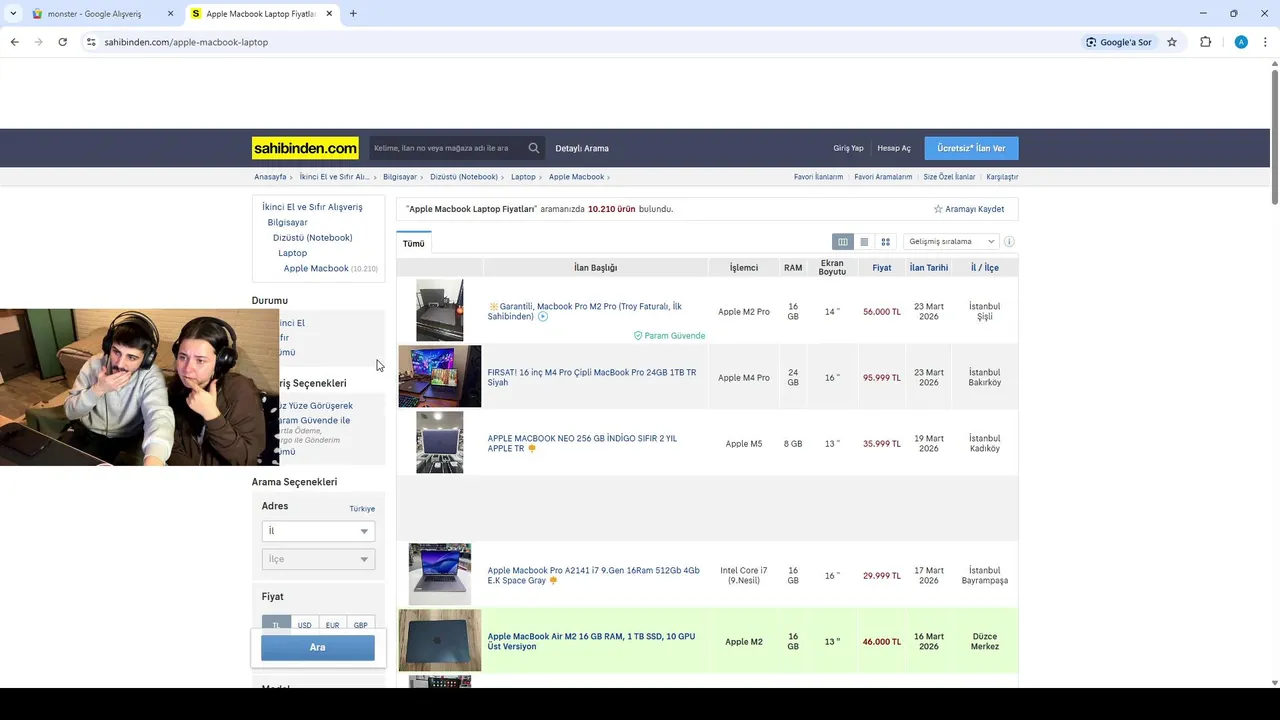This screenshot has width=1280, height=720.
Task: Select GBP currency option
Action: click(x=360, y=625)
